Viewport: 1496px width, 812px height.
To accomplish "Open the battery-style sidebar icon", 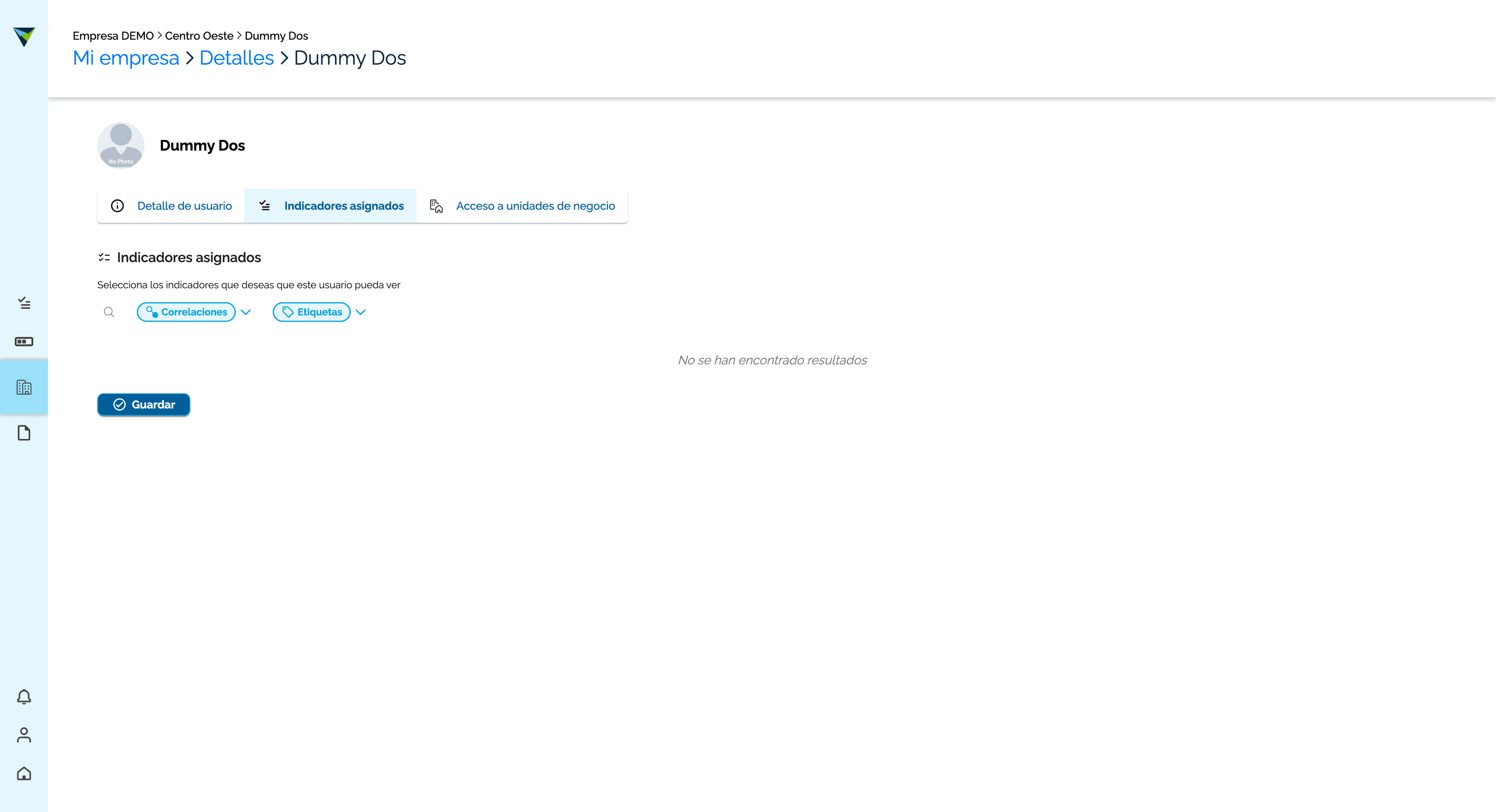I will (x=24, y=341).
